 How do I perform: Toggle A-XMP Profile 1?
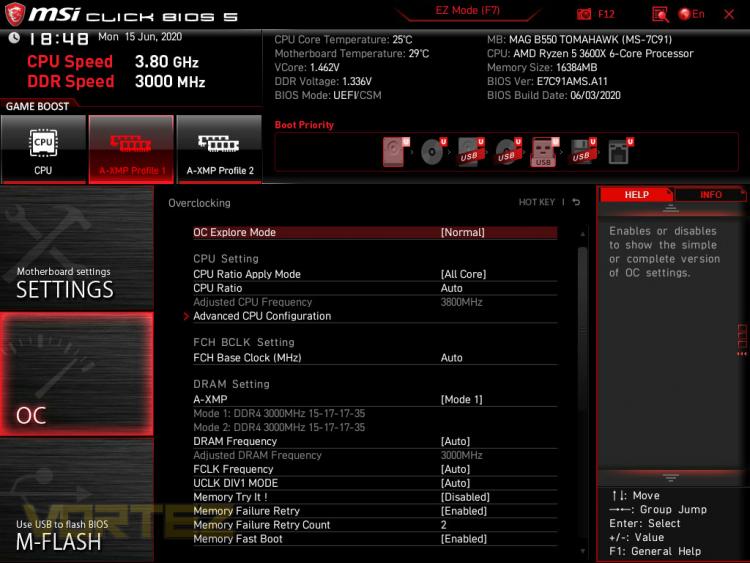pos(131,148)
